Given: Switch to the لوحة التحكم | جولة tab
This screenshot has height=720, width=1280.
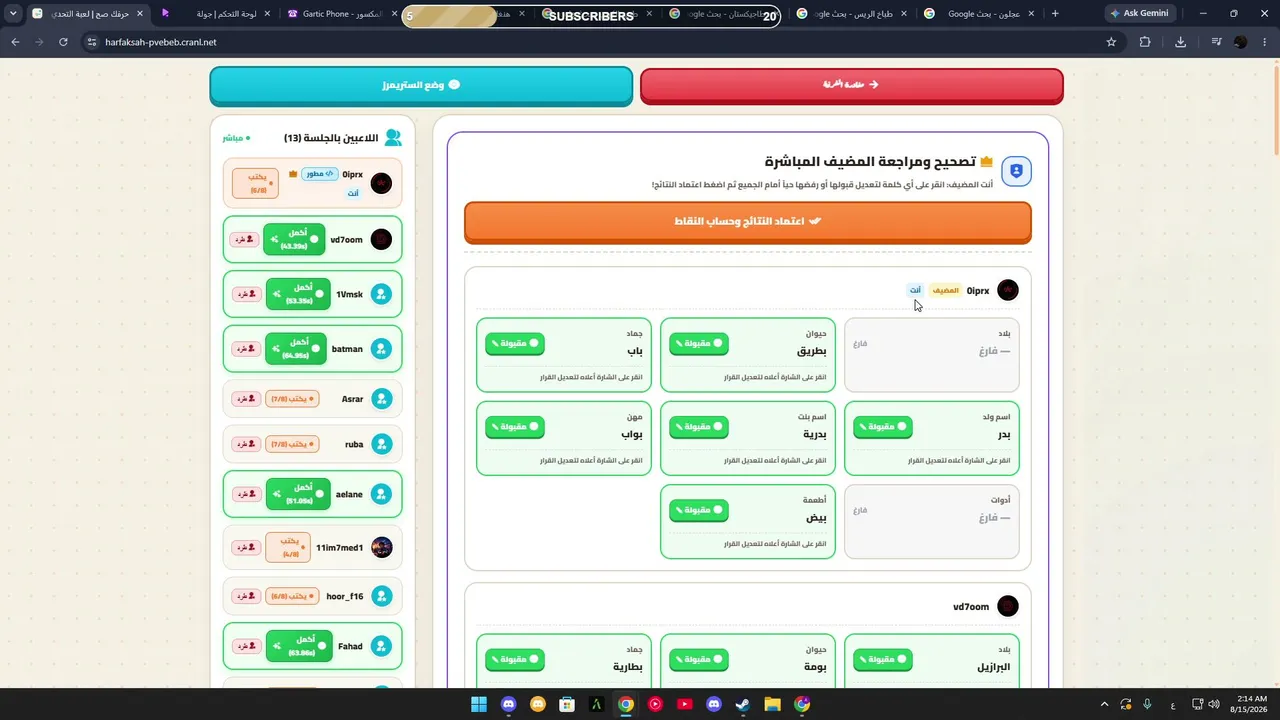Looking at the screenshot, I should [214, 14].
